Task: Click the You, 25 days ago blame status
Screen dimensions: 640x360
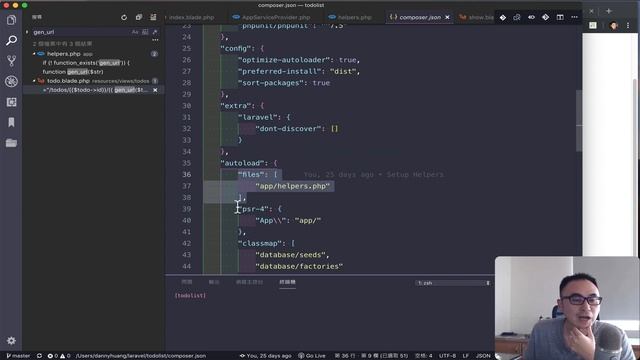Action: [x=265, y=356]
